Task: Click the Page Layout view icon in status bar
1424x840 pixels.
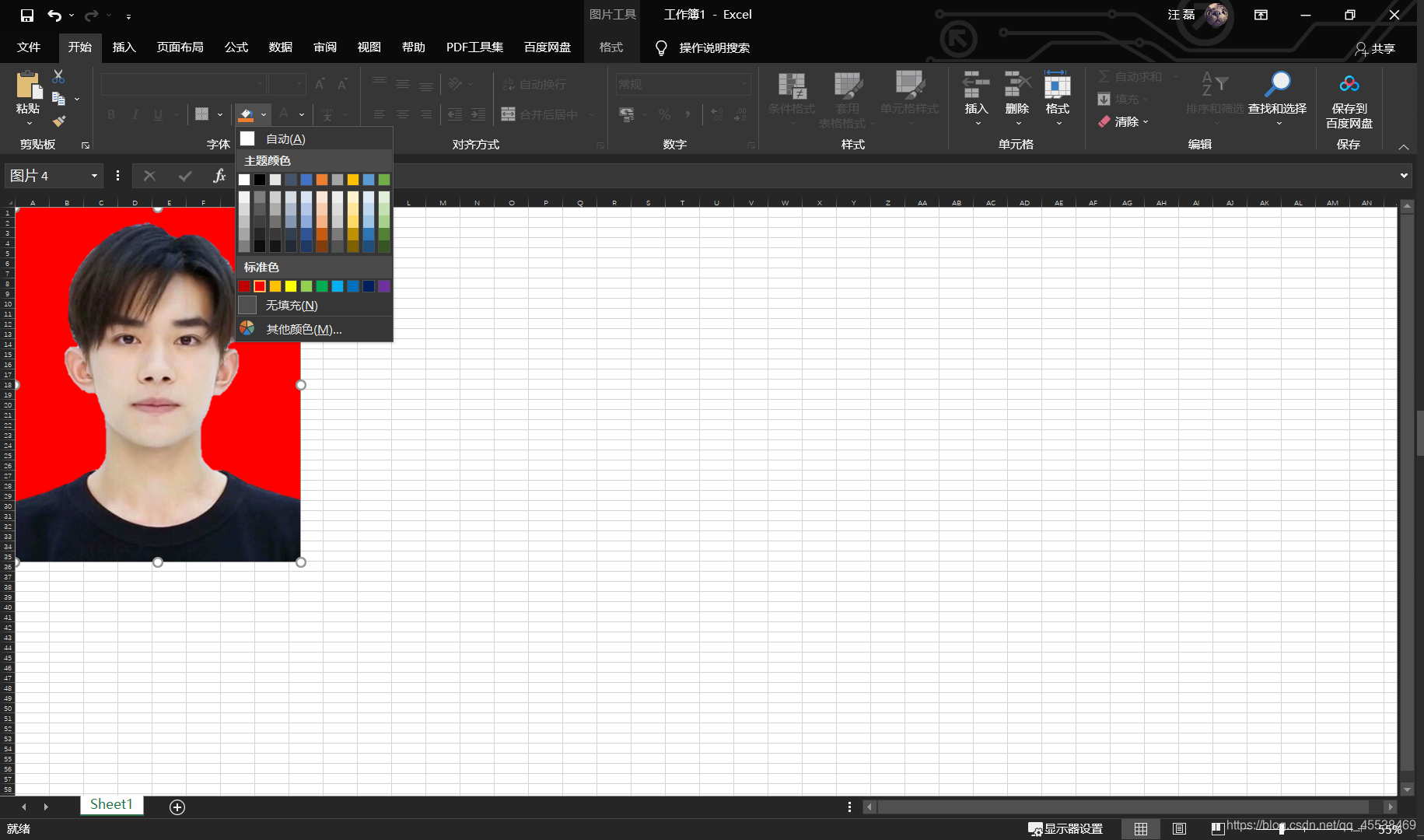Action: point(1179,829)
